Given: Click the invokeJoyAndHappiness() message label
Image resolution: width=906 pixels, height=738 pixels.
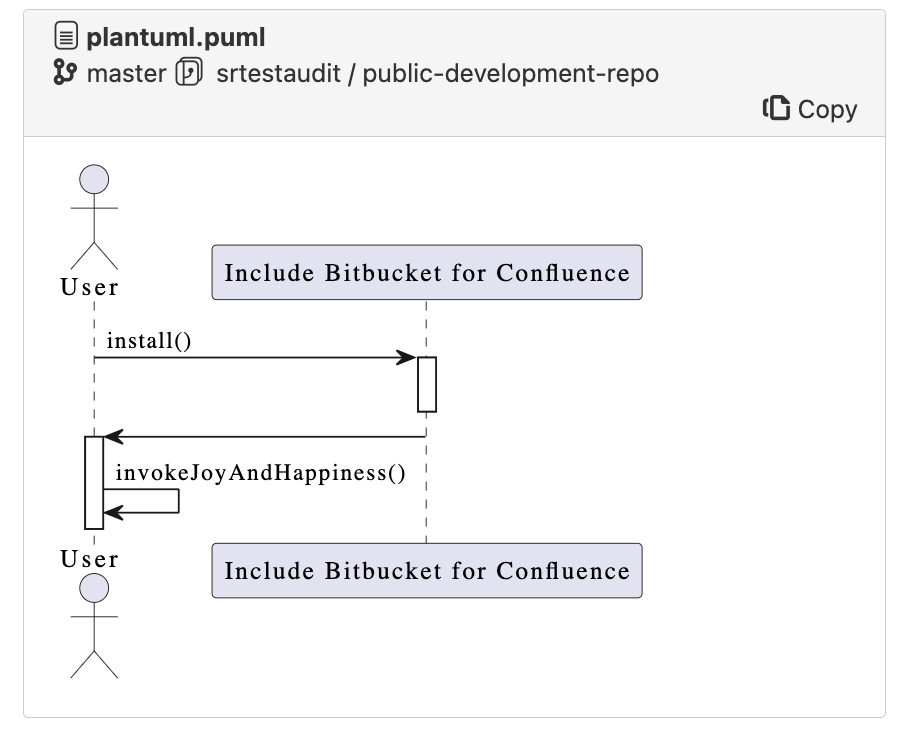Looking at the screenshot, I should pyautogui.click(x=260, y=473).
